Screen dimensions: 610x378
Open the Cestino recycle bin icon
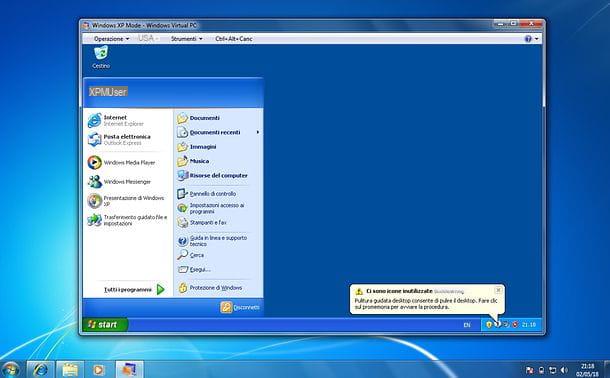click(x=101, y=57)
